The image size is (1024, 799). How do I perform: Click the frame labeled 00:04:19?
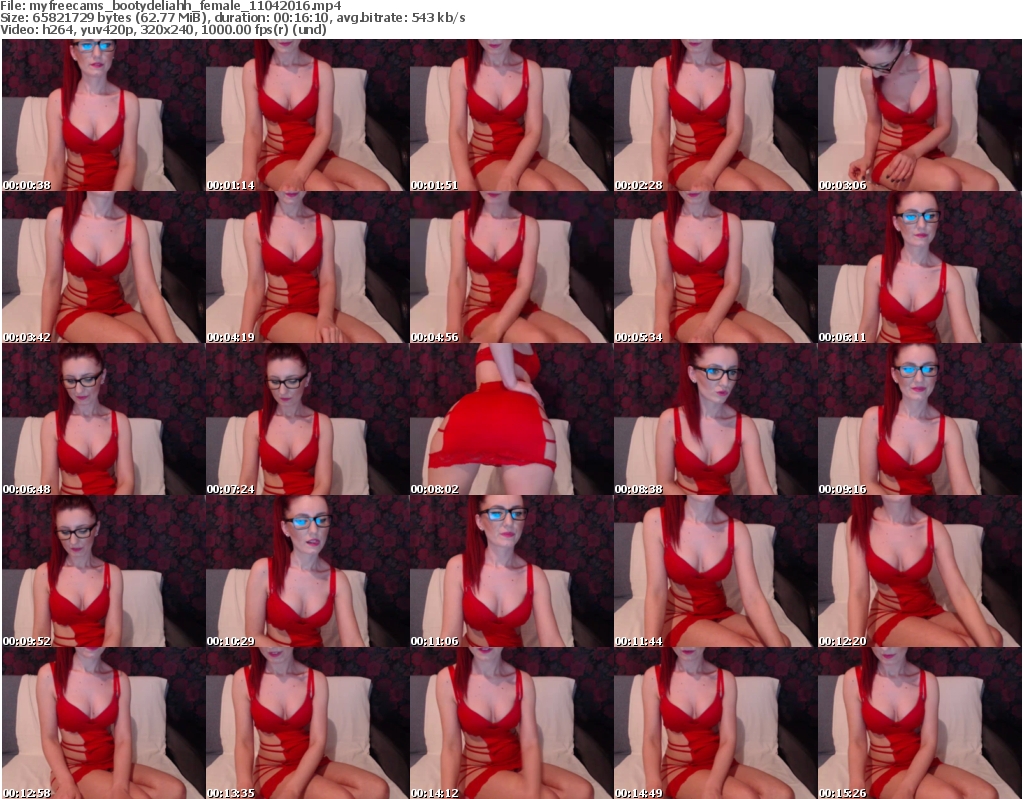click(x=308, y=267)
